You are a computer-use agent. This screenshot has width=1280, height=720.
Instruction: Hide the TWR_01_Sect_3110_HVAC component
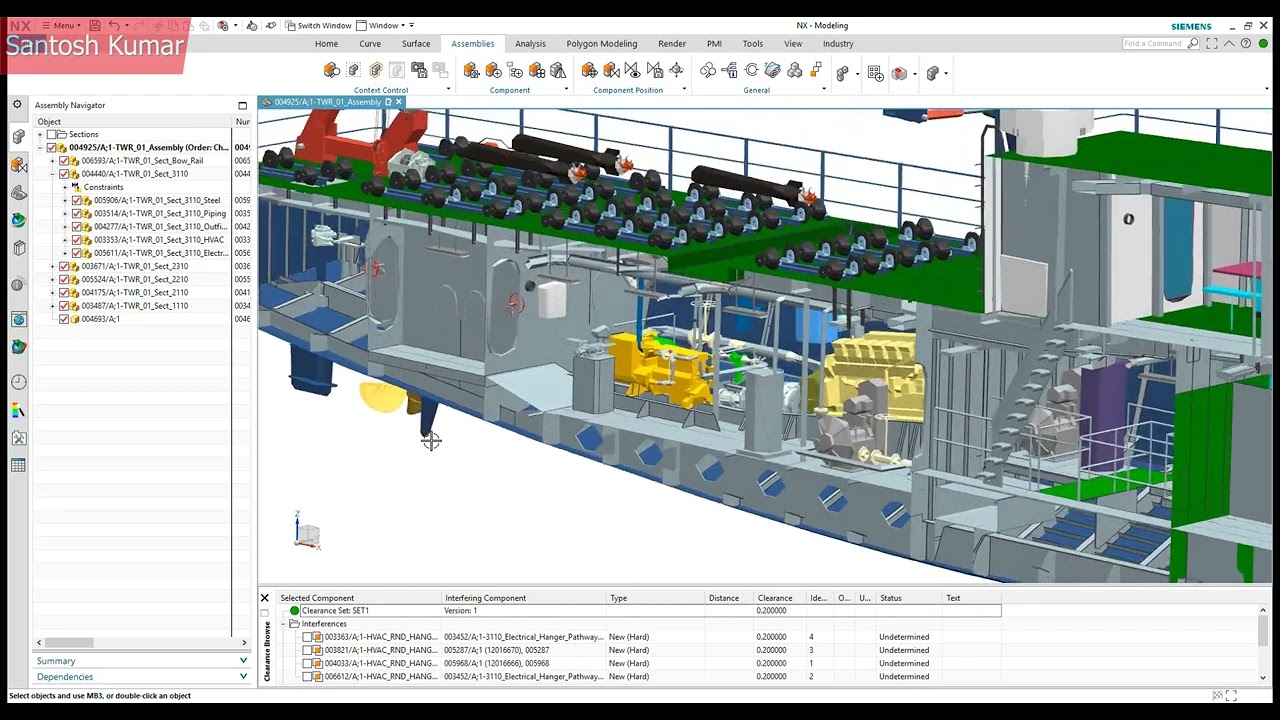coord(77,240)
